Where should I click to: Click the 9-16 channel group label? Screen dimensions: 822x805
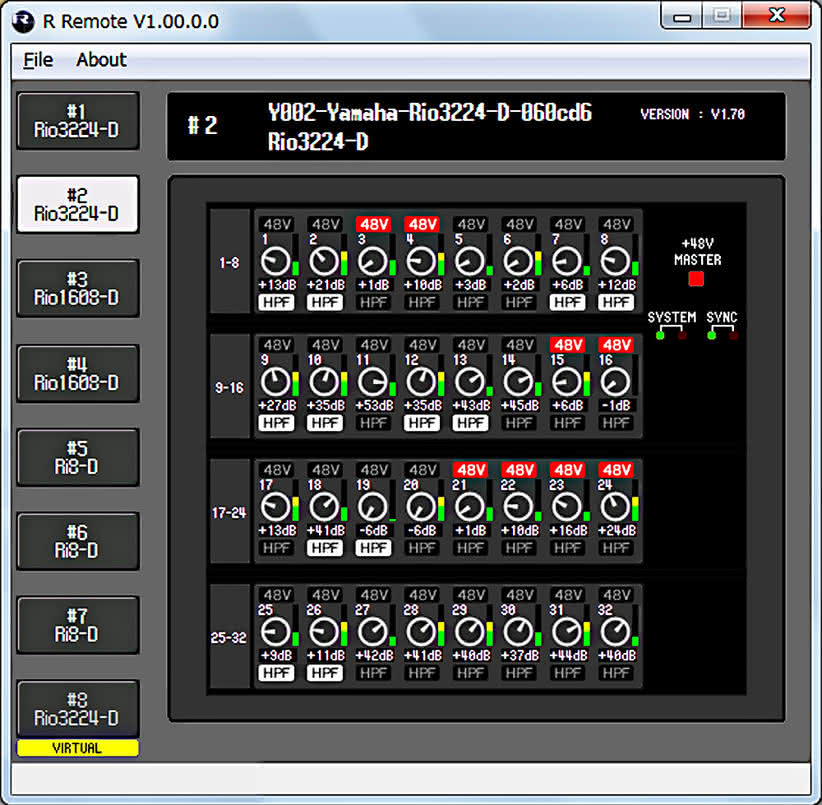pos(230,388)
